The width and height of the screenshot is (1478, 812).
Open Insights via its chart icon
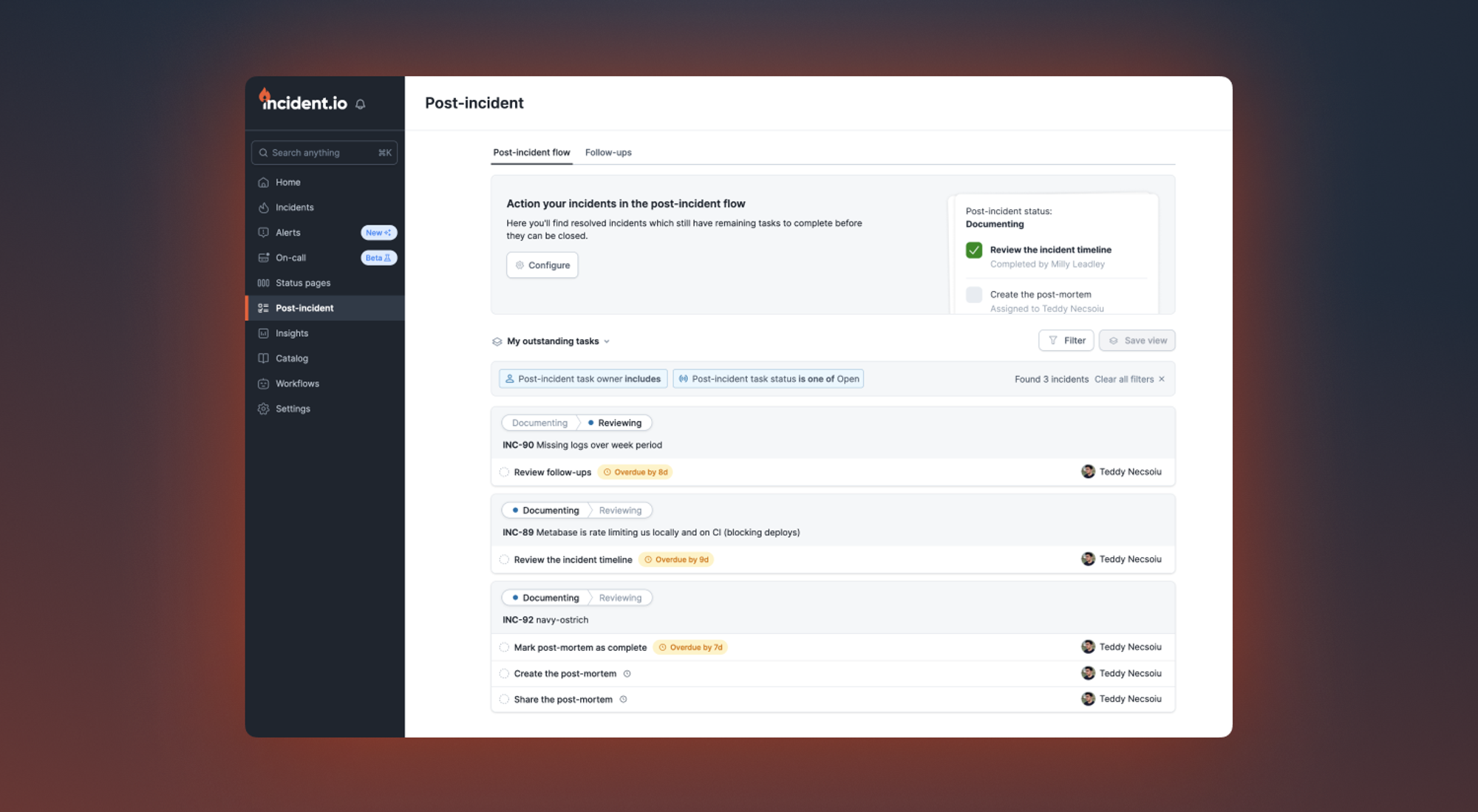263,333
